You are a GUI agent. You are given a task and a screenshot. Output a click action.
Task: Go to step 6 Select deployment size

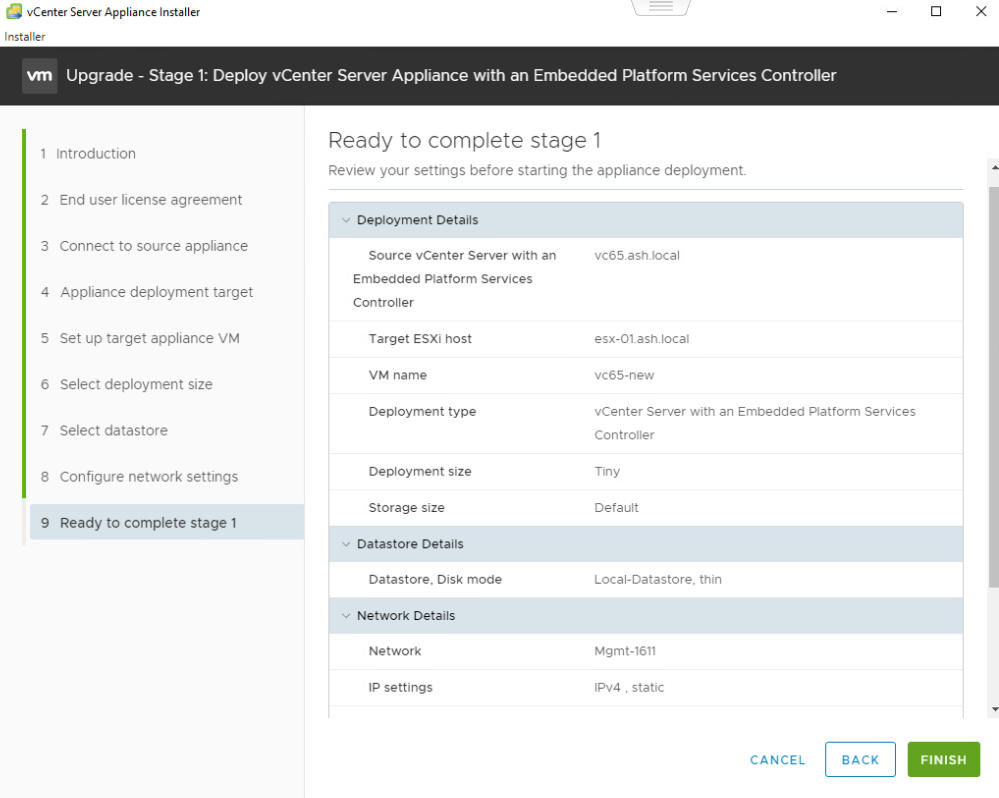click(126, 385)
